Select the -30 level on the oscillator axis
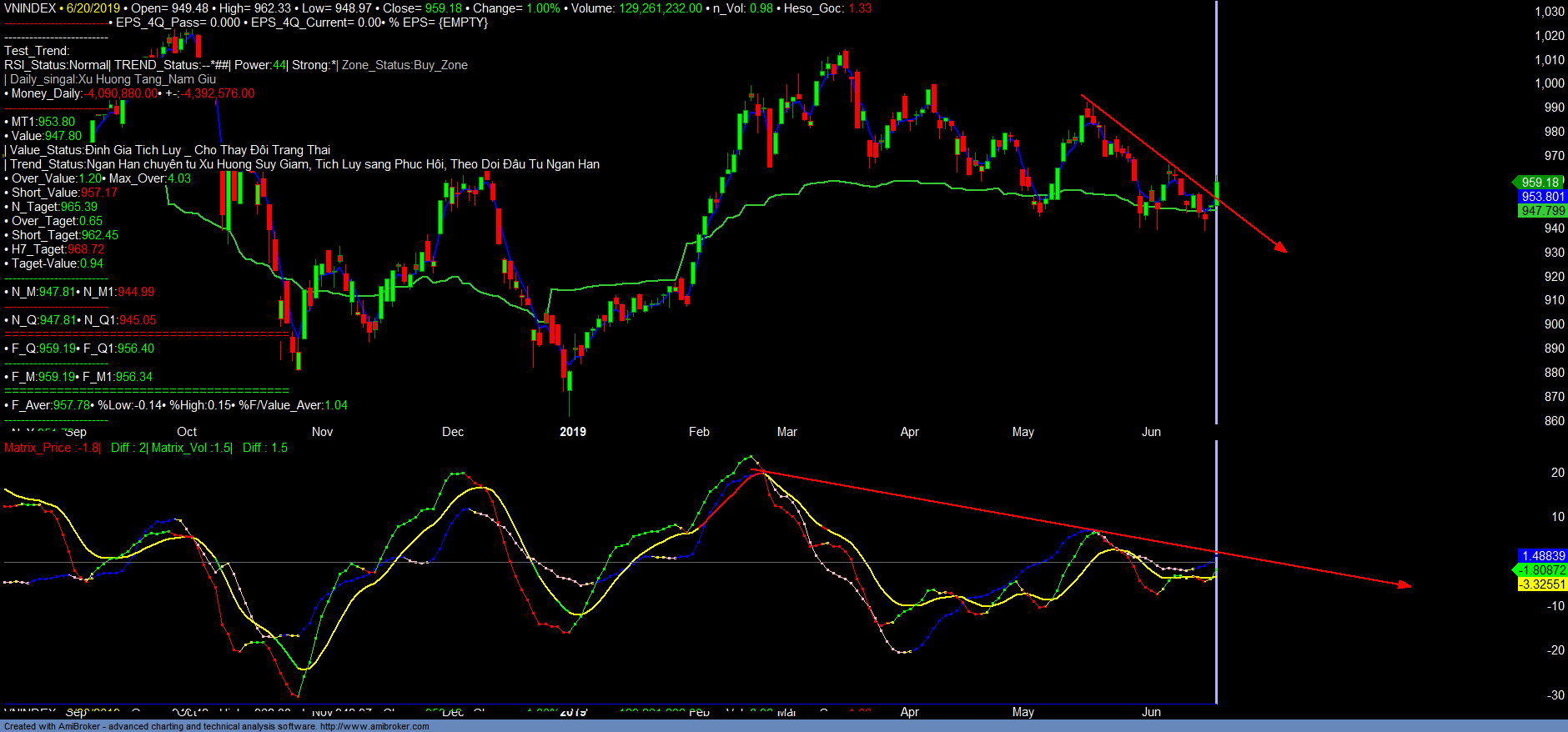This screenshot has height=732, width=1568. tap(1555, 695)
